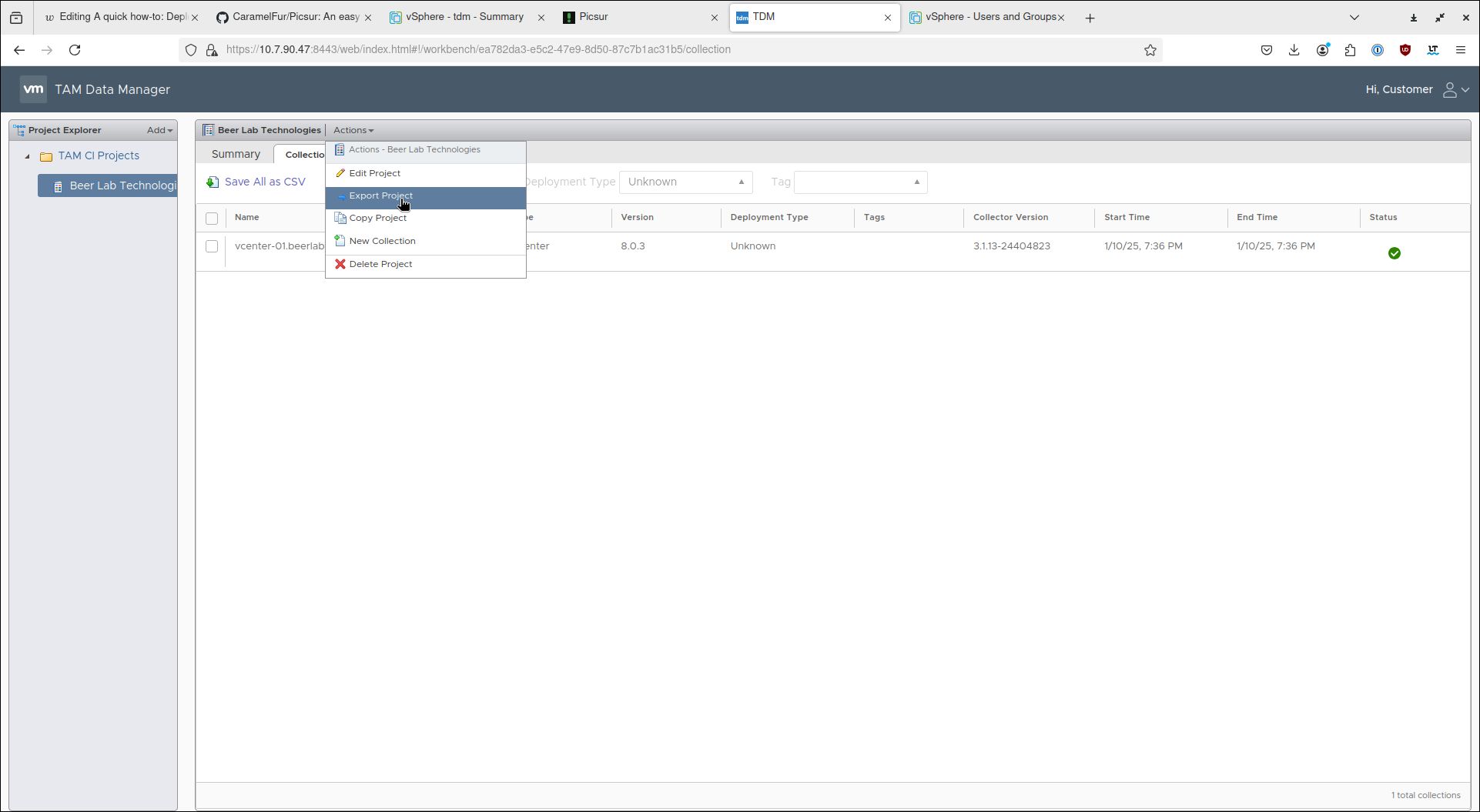This screenshot has height=812, width=1480.
Task: Sort by the Status column header
Action: [1383, 218]
